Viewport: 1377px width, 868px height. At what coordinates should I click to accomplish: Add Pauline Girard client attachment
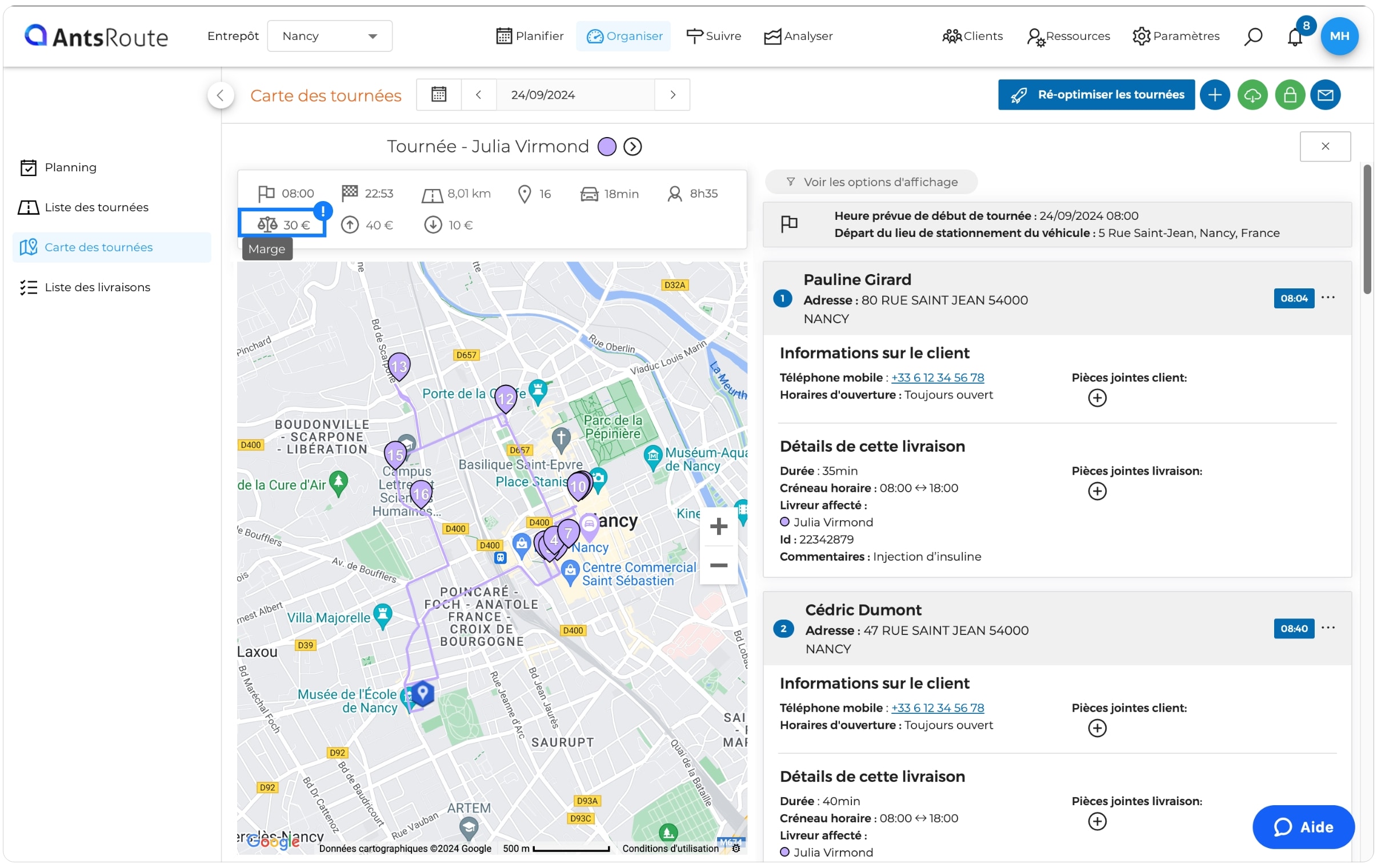[1097, 398]
